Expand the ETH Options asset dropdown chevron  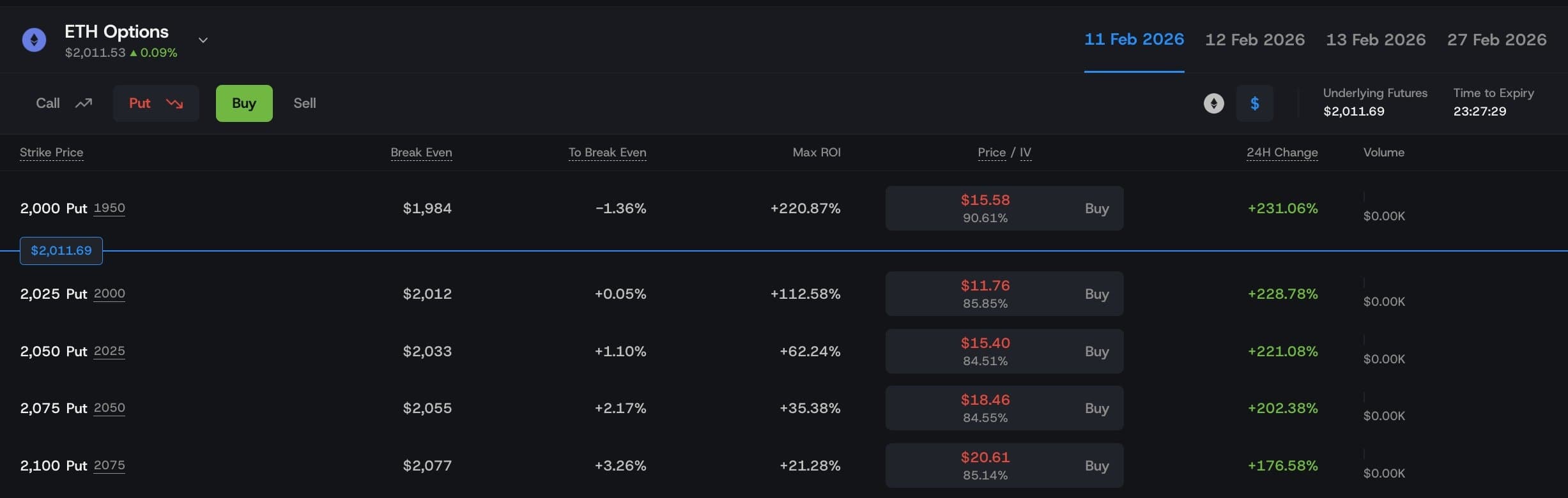pyautogui.click(x=203, y=40)
